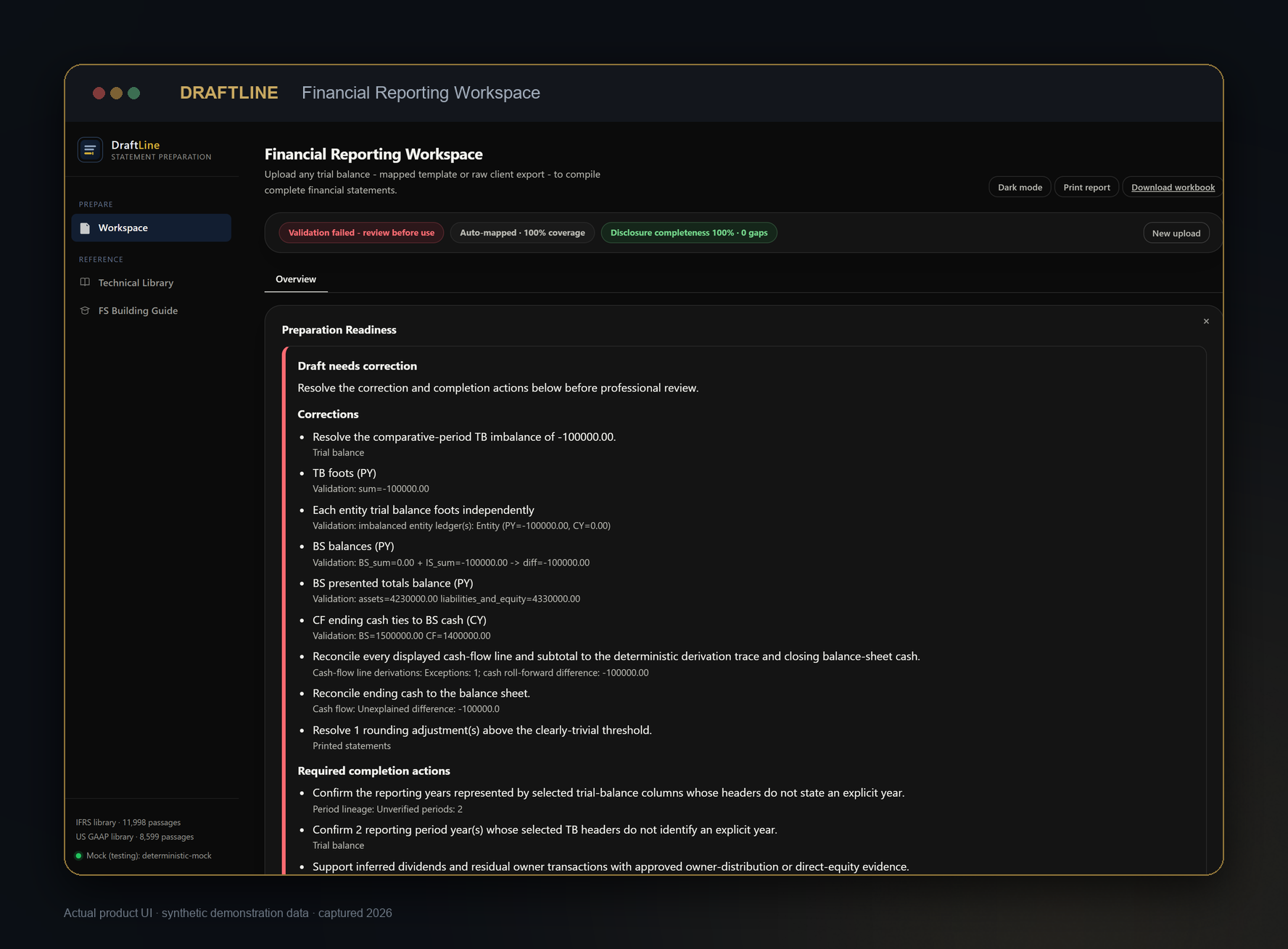Click the red window close dot
Viewport: 1288px width, 949px height.
[99, 93]
